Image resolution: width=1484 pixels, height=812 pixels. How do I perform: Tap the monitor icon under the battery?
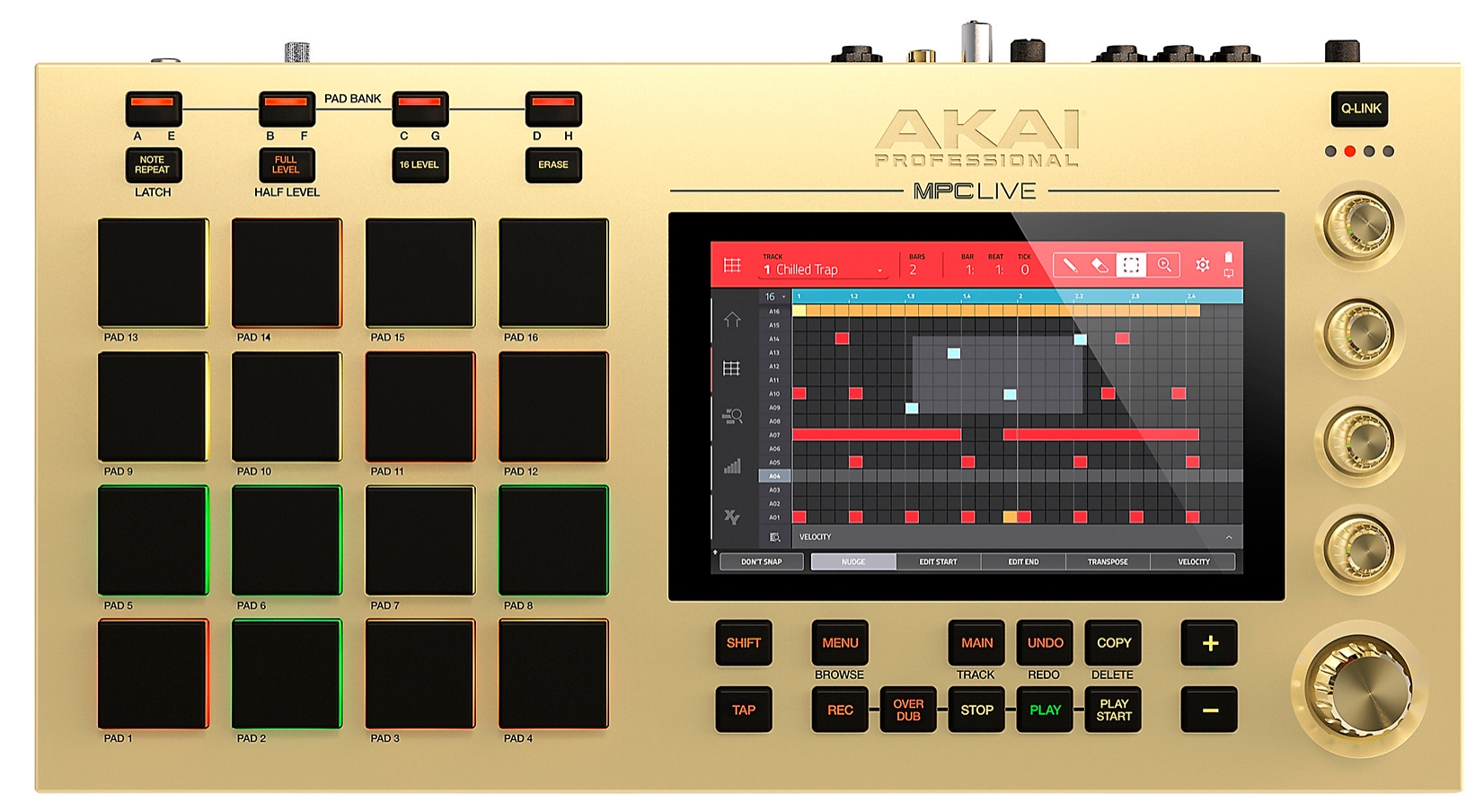(1228, 273)
